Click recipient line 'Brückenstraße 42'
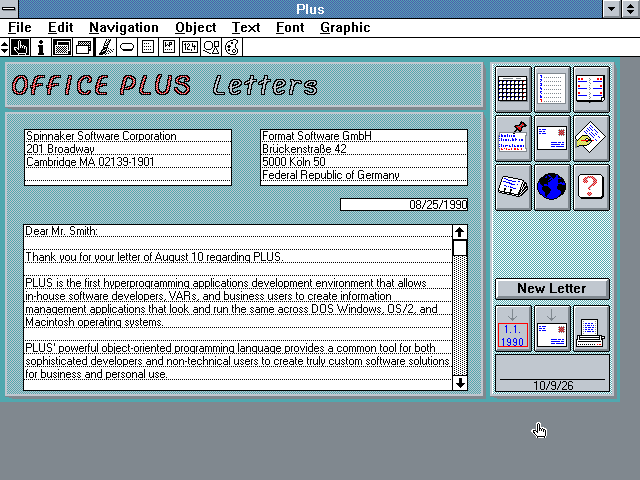The image size is (640, 480). 304,149
